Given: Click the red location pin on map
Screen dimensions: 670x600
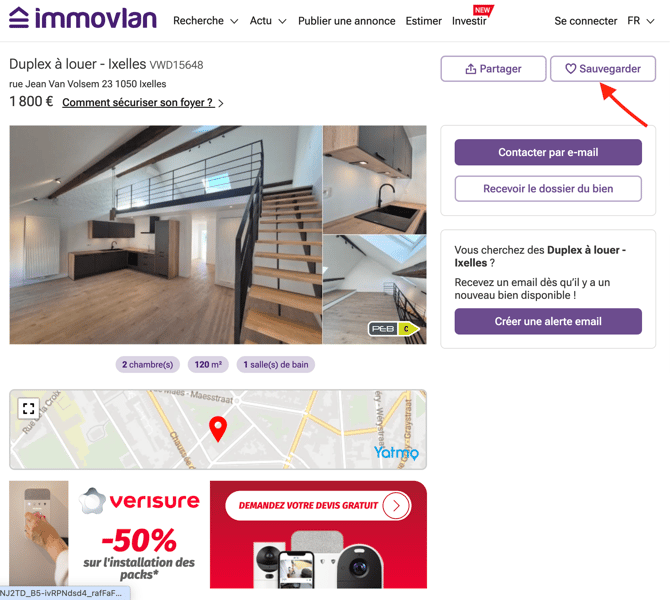Looking at the screenshot, I should [218, 429].
